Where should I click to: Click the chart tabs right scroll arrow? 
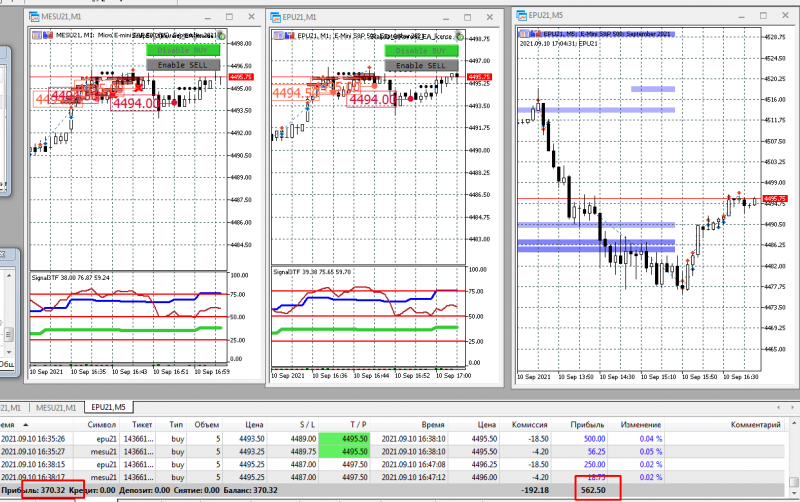click(x=792, y=407)
